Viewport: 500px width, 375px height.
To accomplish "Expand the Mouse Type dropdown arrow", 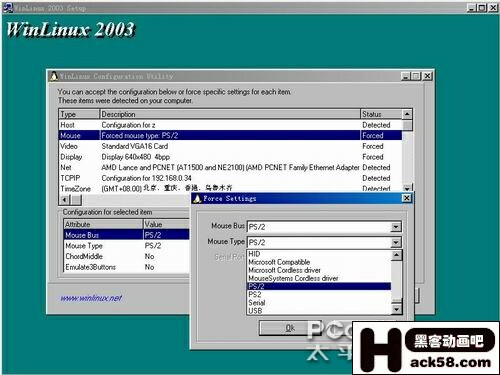I will click(396, 242).
